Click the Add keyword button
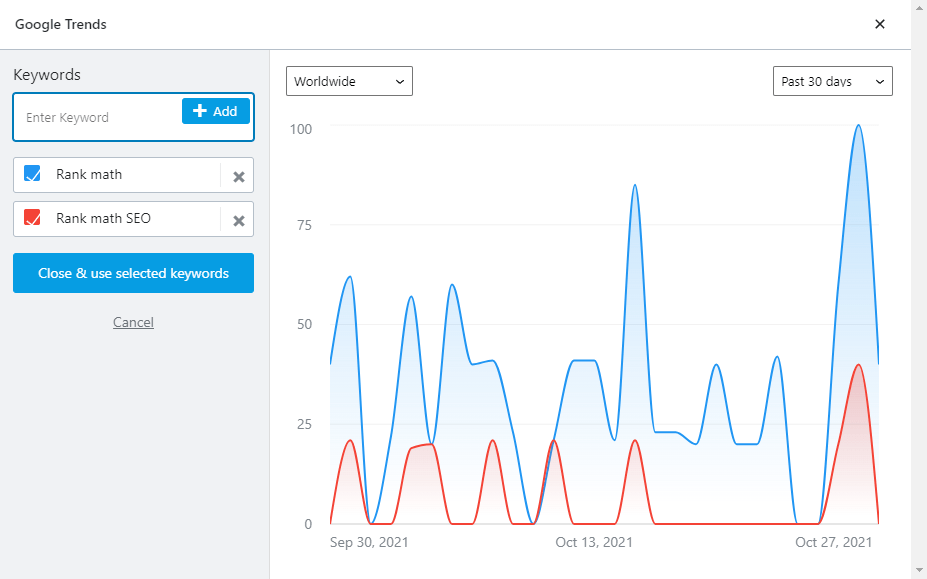 (216, 111)
